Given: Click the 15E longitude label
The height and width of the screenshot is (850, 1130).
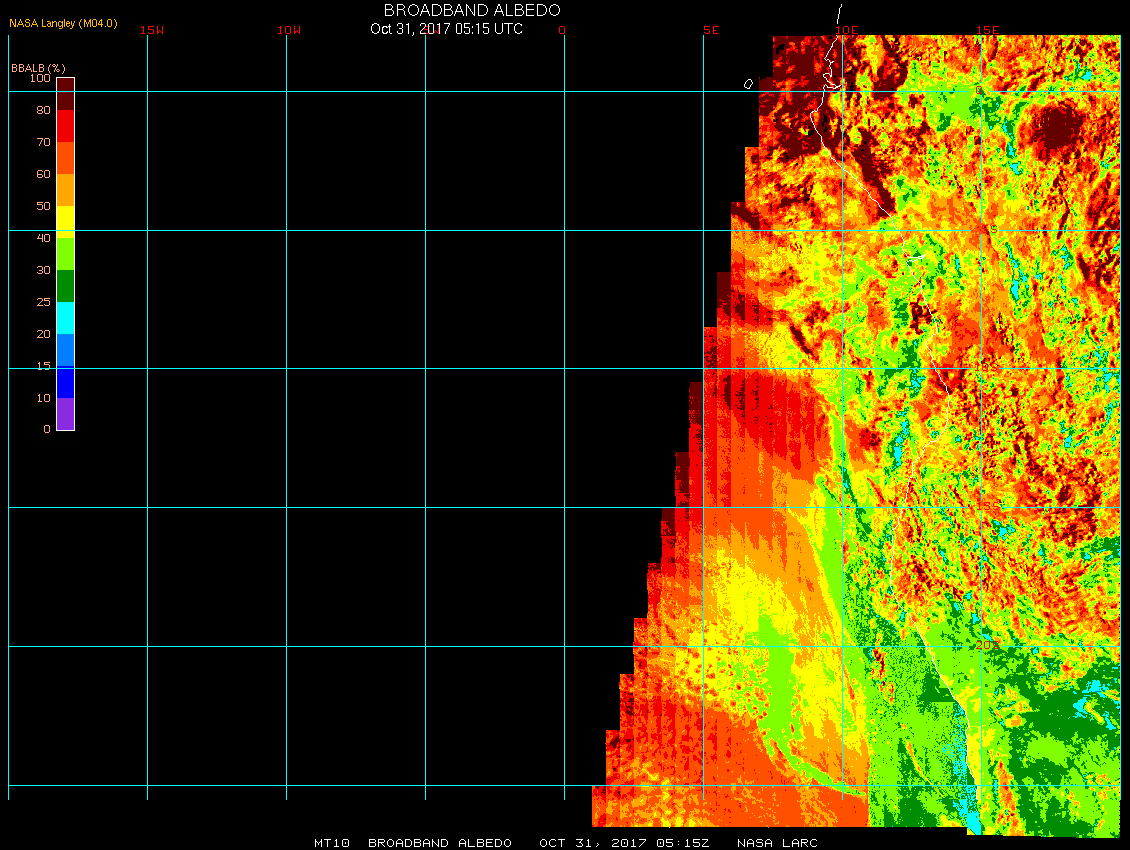Looking at the screenshot, I should click(x=987, y=30).
